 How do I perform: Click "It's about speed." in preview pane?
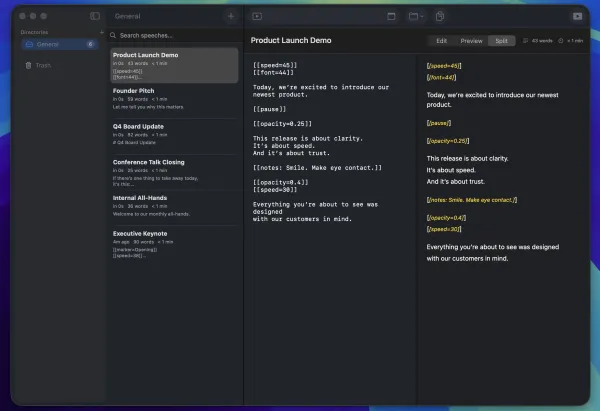(451, 170)
